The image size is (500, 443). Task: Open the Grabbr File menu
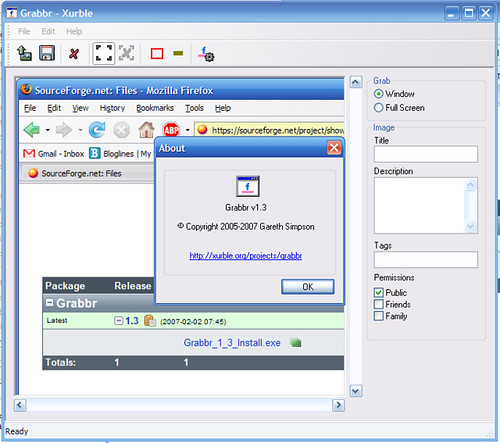click(24, 31)
